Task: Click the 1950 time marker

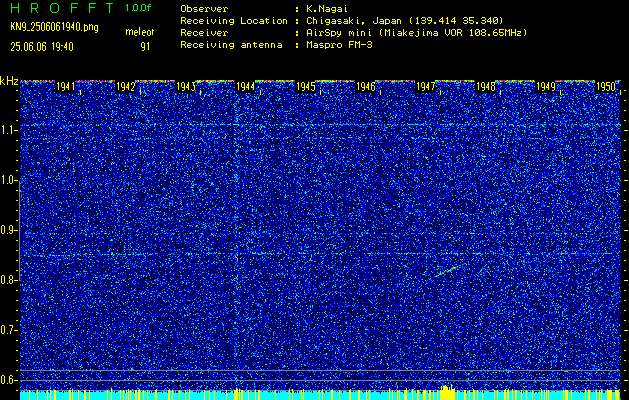Action: click(606, 87)
